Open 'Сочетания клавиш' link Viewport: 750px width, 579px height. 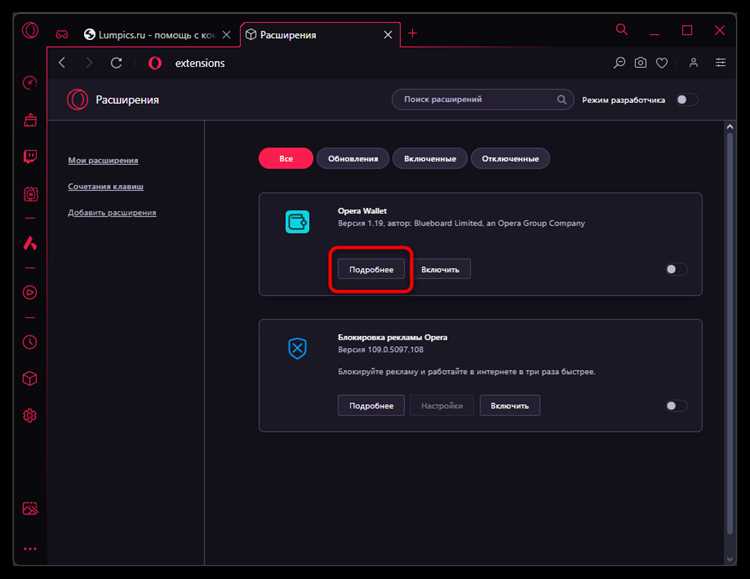pyautogui.click(x=106, y=186)
